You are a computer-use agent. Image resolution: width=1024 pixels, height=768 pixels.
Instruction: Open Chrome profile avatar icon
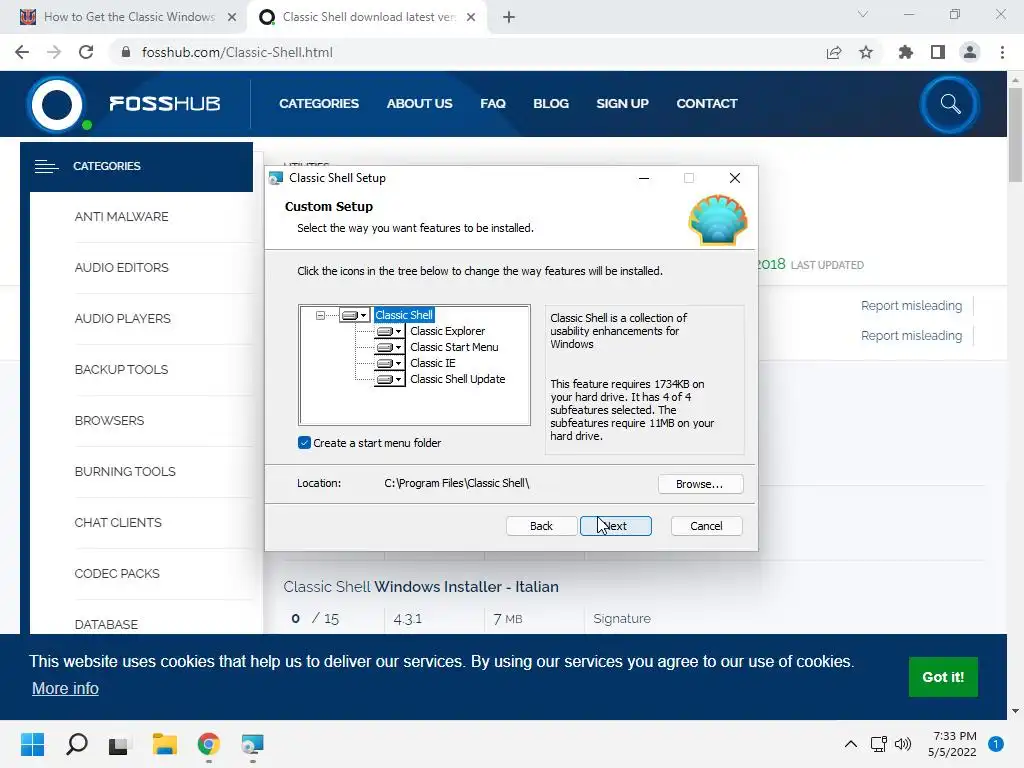coord(970,52)
